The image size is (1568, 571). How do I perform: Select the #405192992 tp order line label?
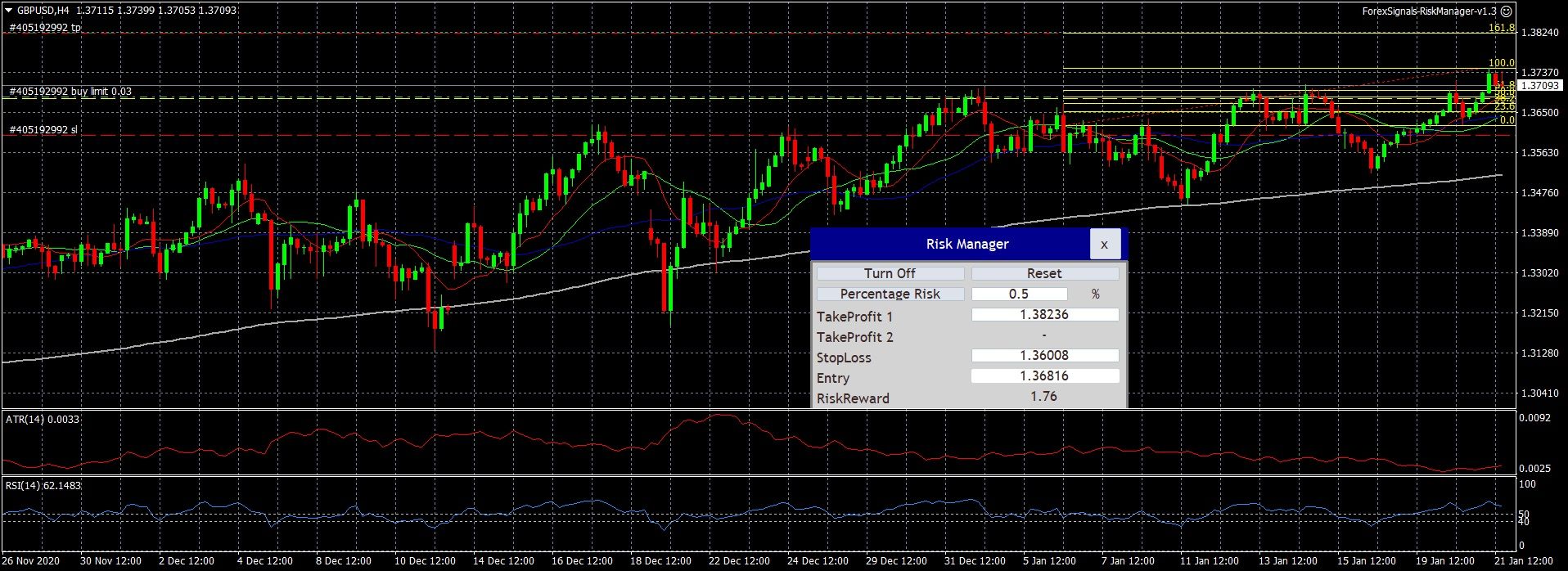tap(45, 28)
